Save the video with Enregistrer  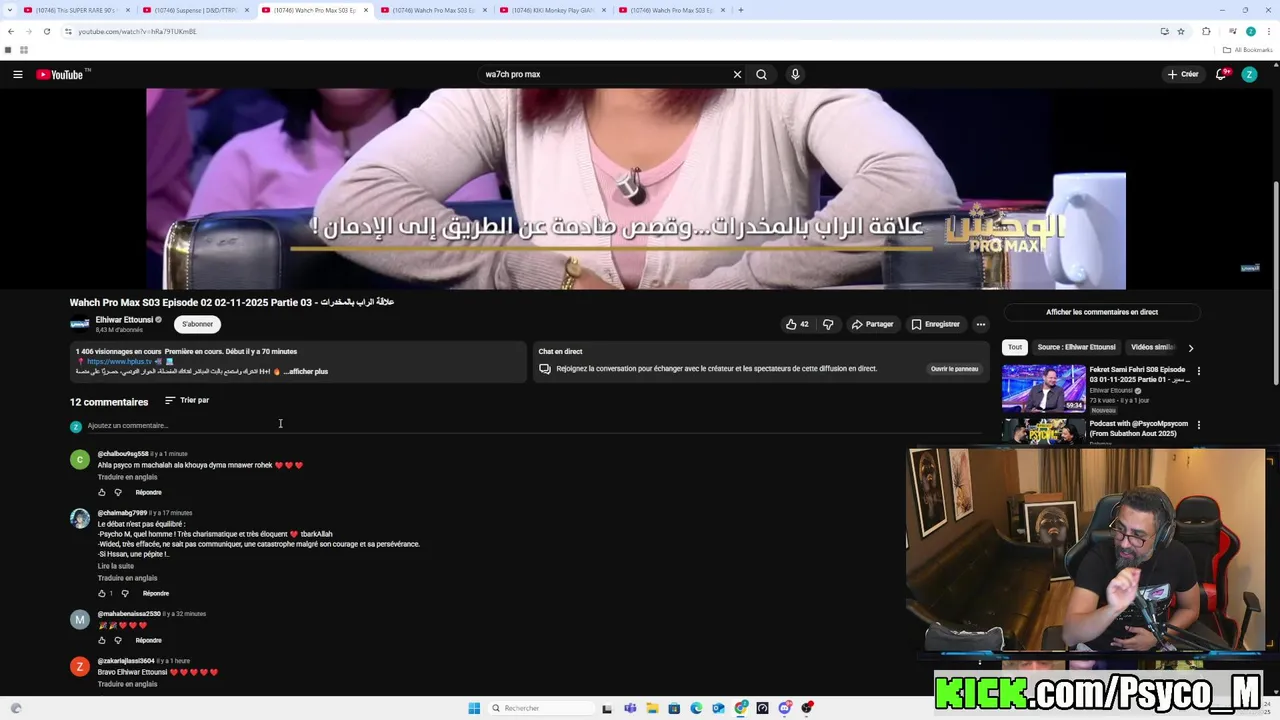[935, 324]
